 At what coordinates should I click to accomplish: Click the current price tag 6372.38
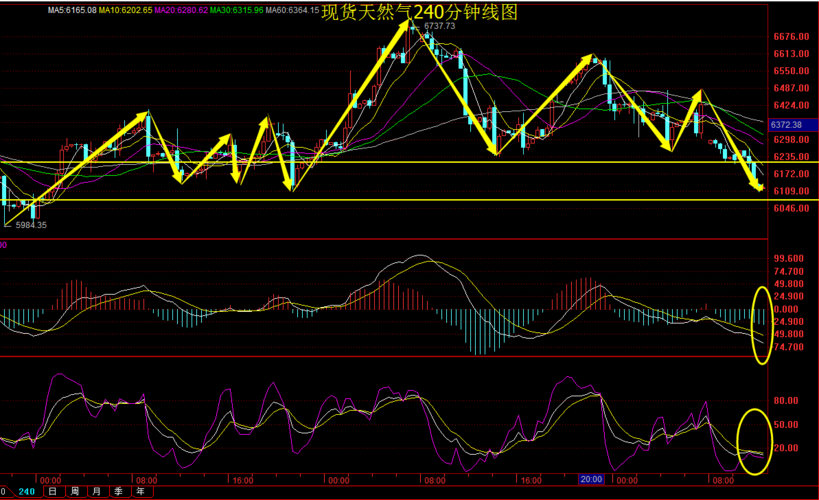click(x=787, y=125)
